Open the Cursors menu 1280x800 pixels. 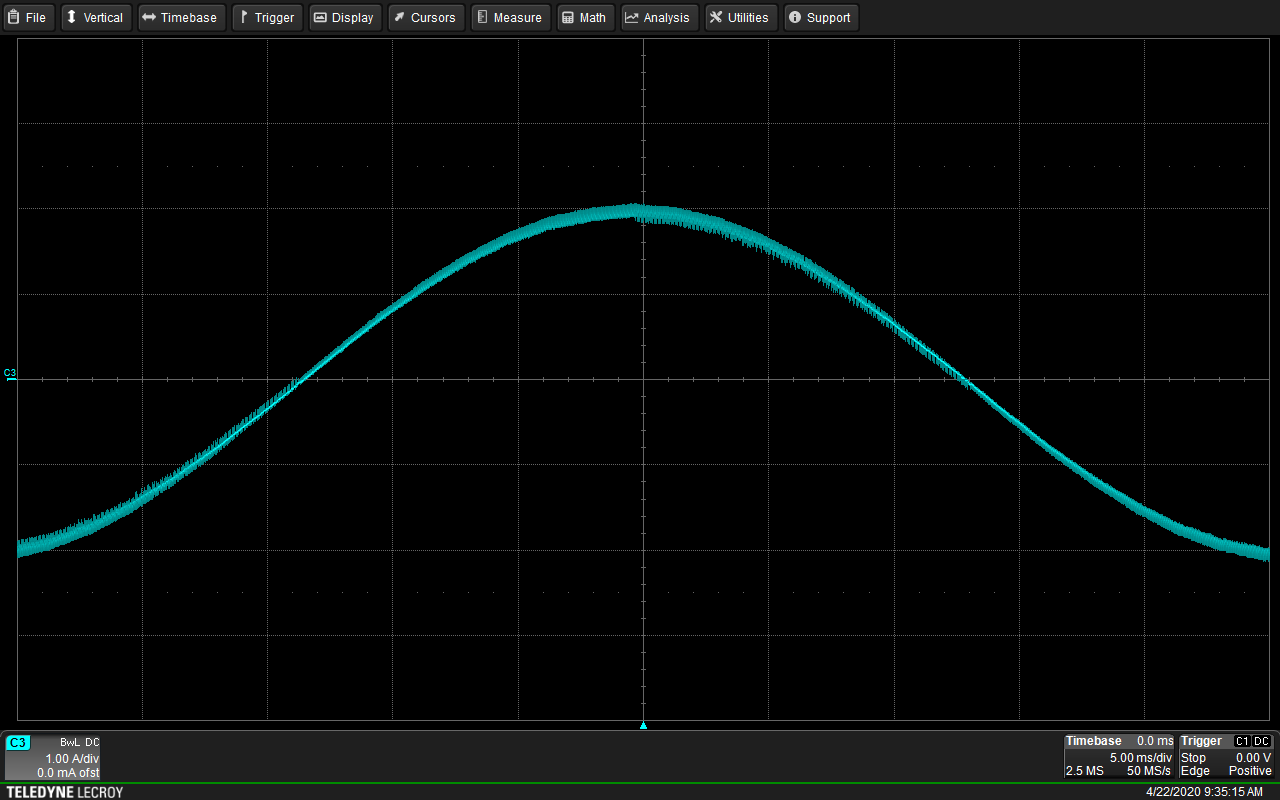425,18
